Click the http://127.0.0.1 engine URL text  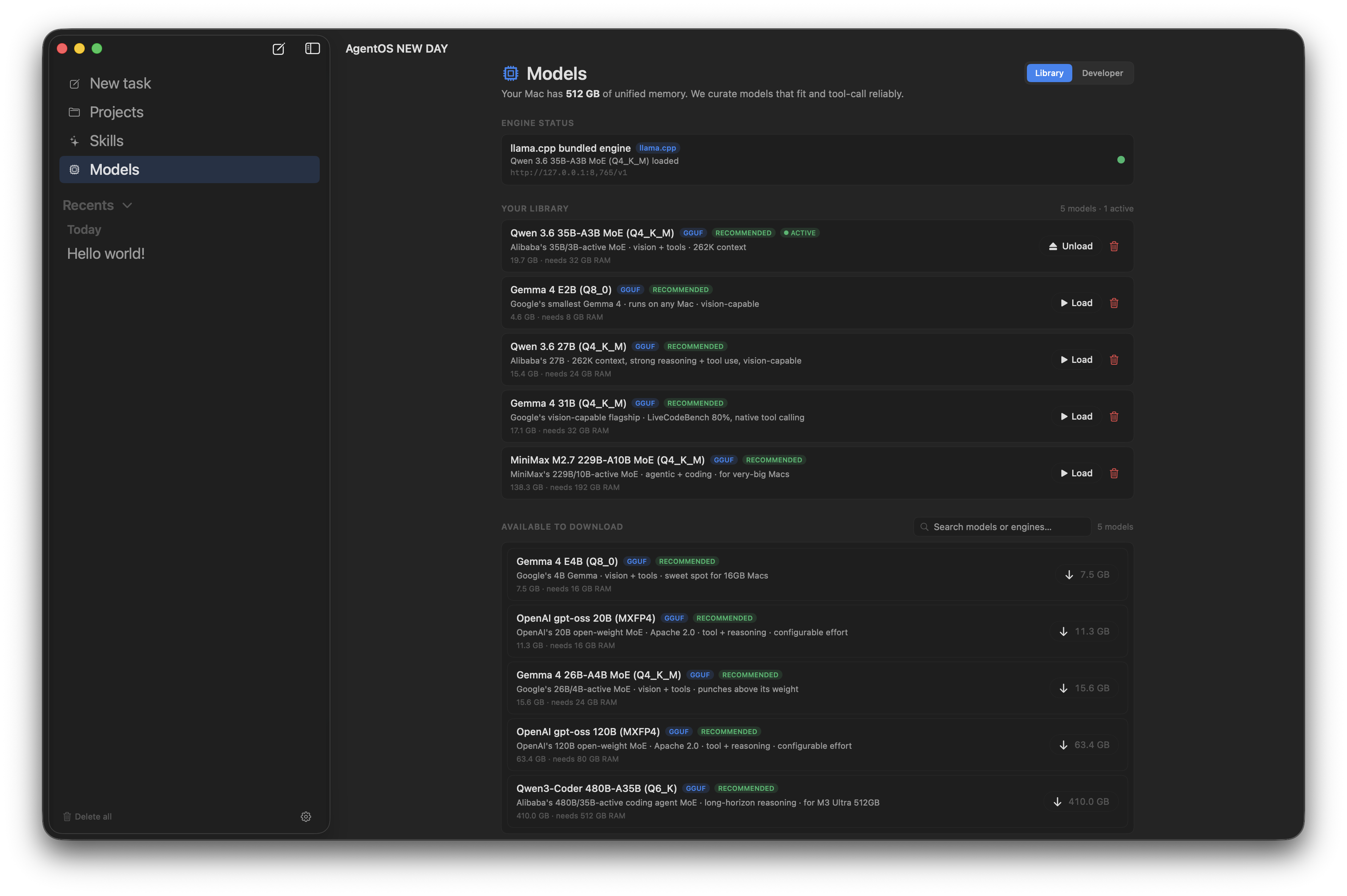click(x=568, y=173)
